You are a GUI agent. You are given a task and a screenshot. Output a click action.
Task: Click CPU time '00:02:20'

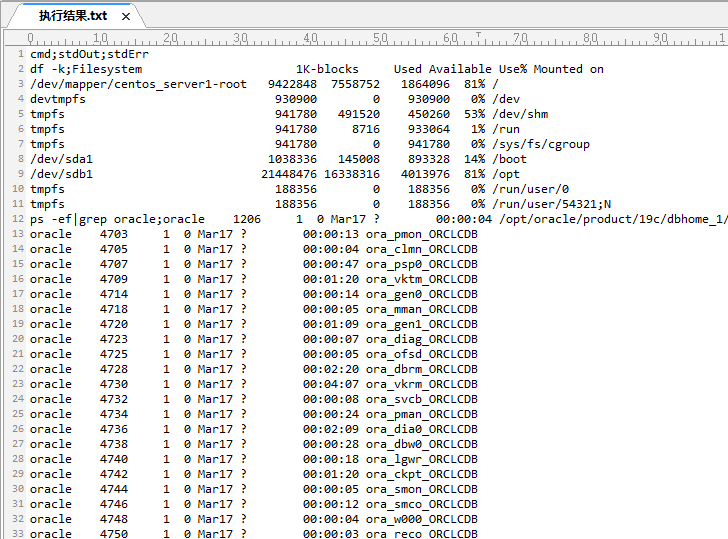pyautogui.click(x=331, y=369)
